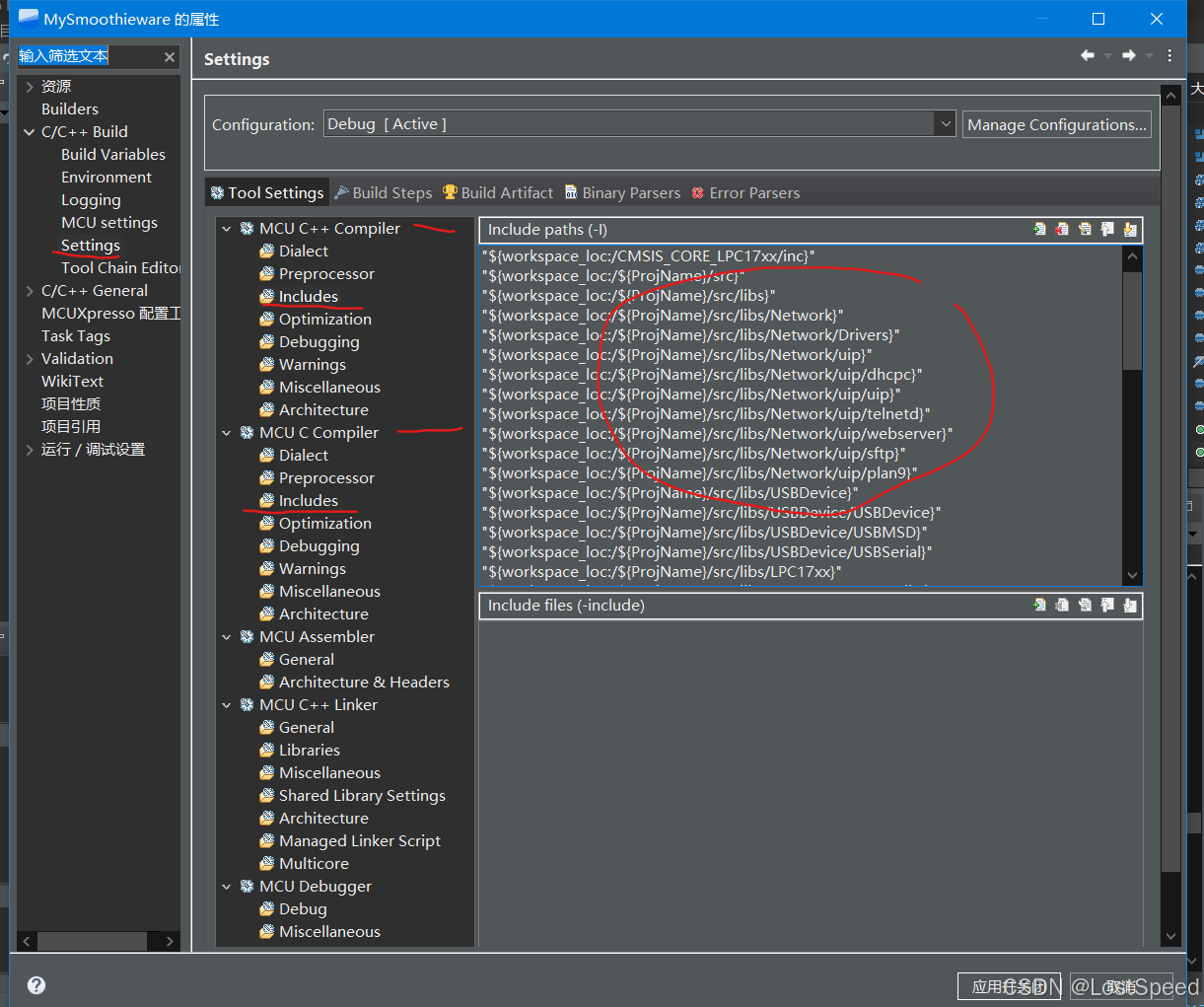Go forward to next properties page
1204x1007 pixels.
point(1129,55)
